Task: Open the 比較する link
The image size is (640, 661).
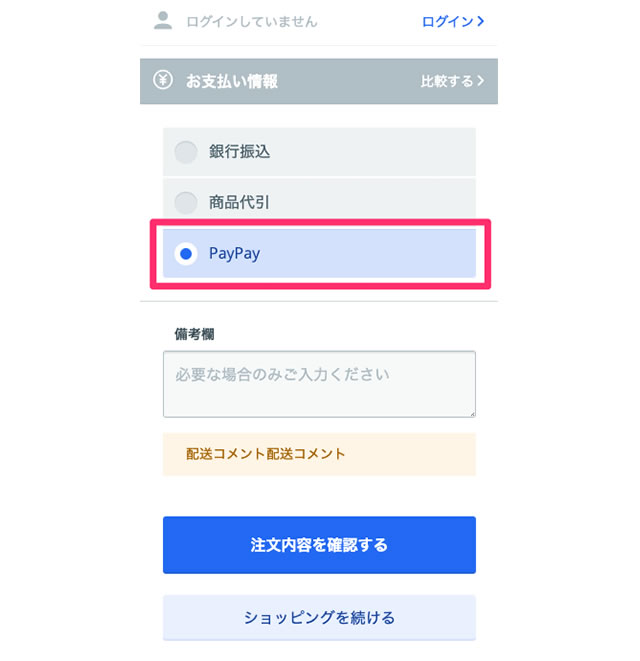Action: [447, 81]
